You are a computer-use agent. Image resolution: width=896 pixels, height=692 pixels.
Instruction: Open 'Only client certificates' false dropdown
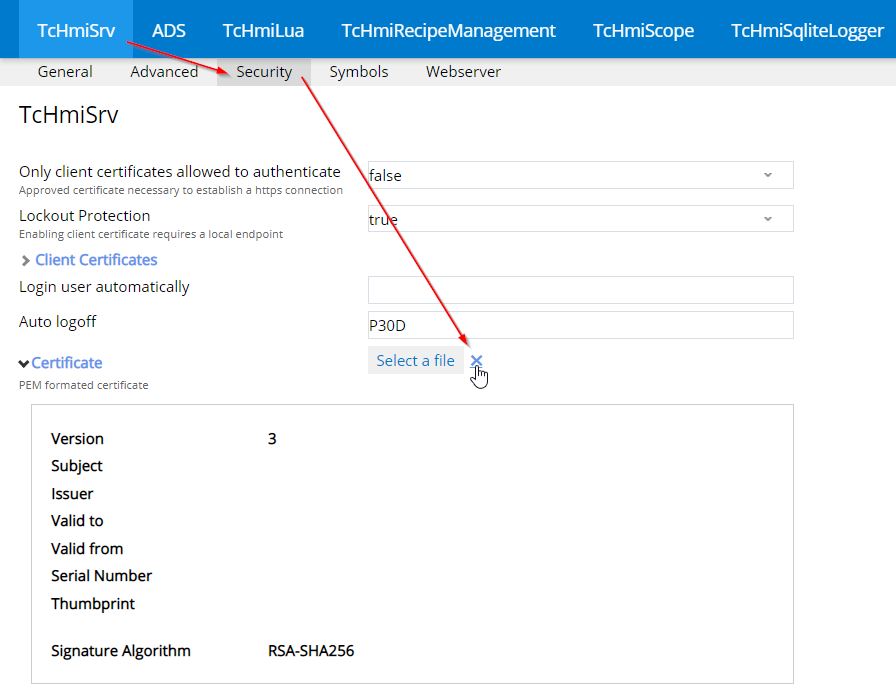(581, 175)
